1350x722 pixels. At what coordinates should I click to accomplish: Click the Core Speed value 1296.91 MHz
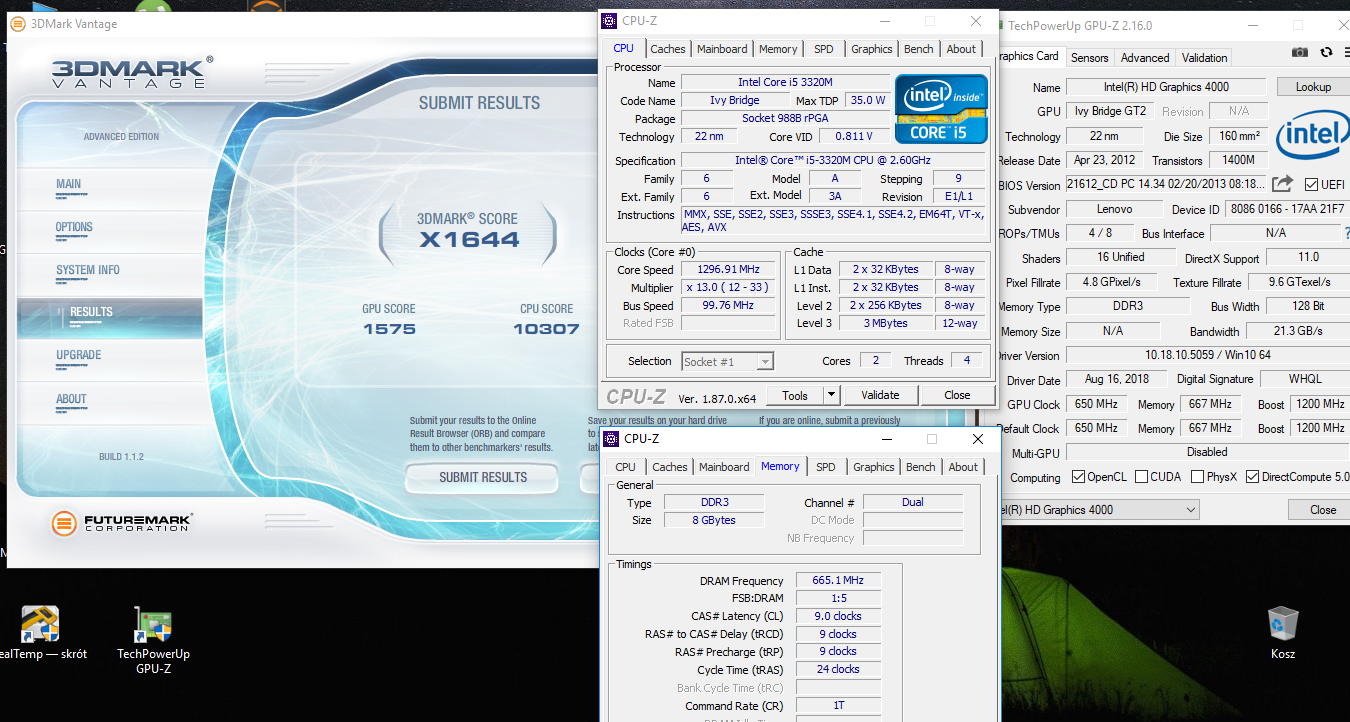tap(729, 270)
